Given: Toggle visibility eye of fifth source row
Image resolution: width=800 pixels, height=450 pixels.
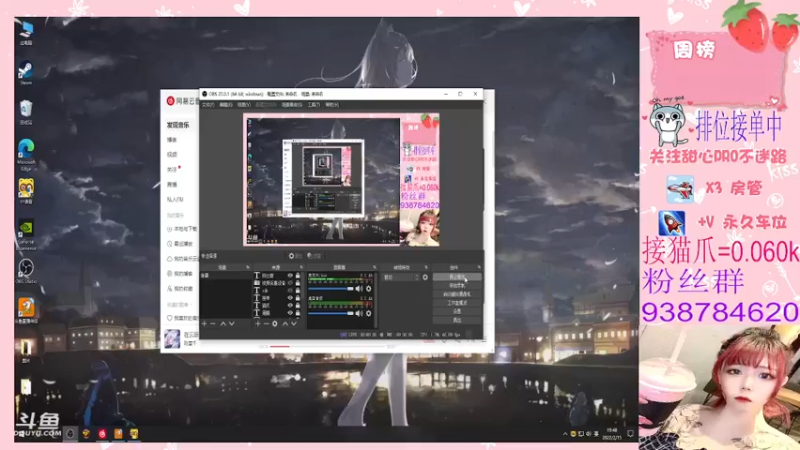Looking at the screenshot, I should [290, 305].
